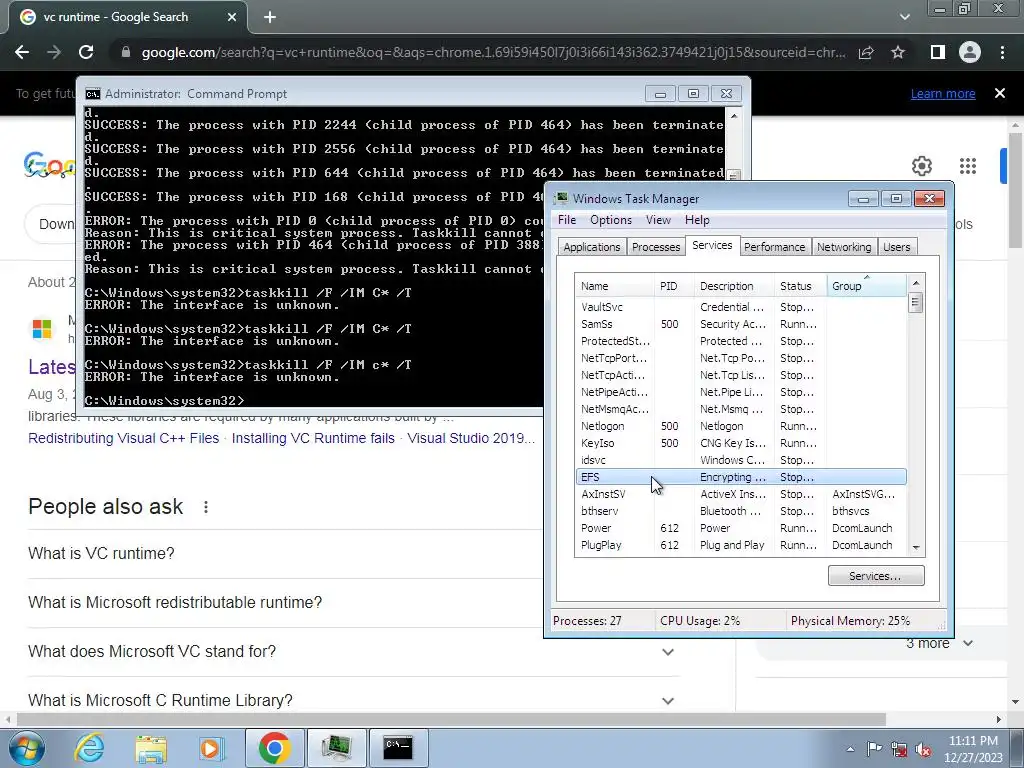
Task: Close the vc runtime Google Search tab
Action: coord(232,17)
